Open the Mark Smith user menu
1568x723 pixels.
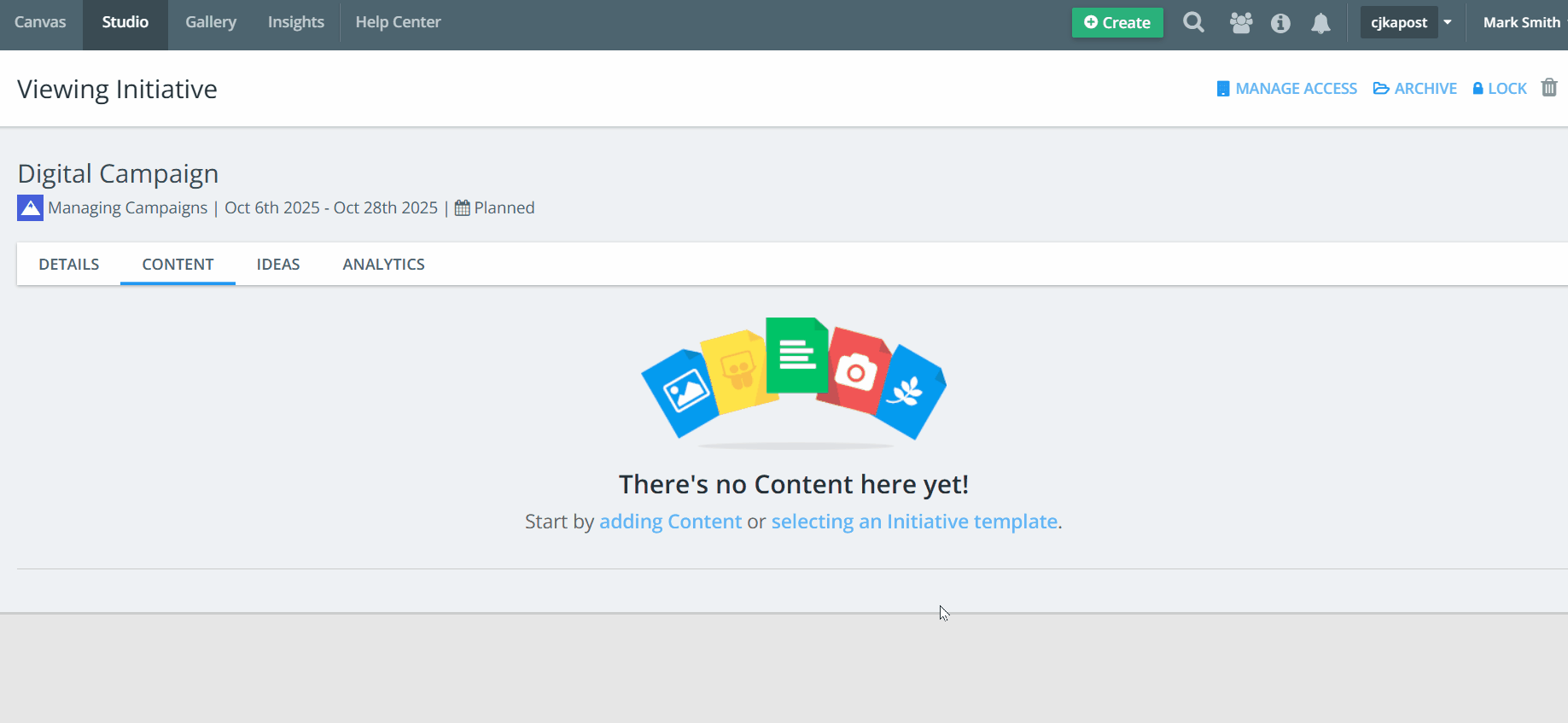pyautogui.click(x=1521, y=23)
